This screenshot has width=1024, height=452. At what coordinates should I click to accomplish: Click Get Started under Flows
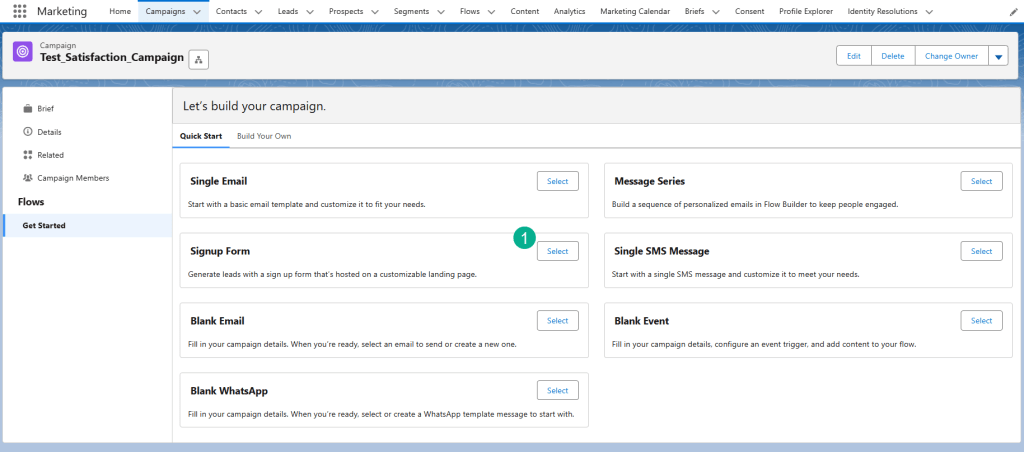(x=44, y=225)
